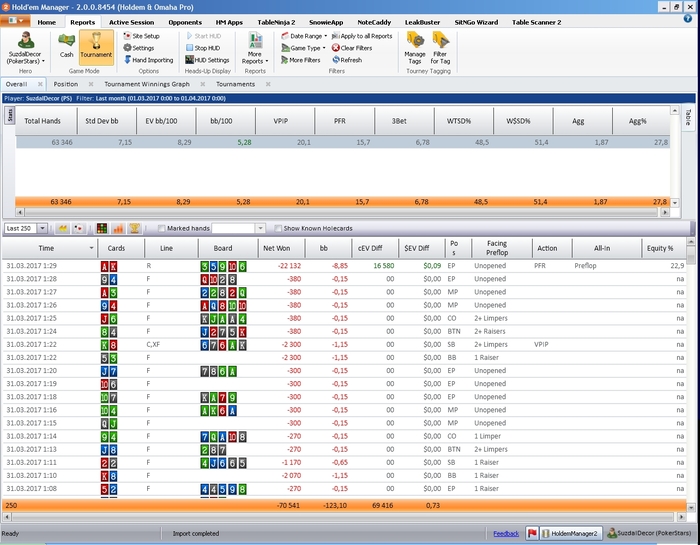Open the hero player SuzdalDecor selector

pyautogui.click(x=25, y=48)
